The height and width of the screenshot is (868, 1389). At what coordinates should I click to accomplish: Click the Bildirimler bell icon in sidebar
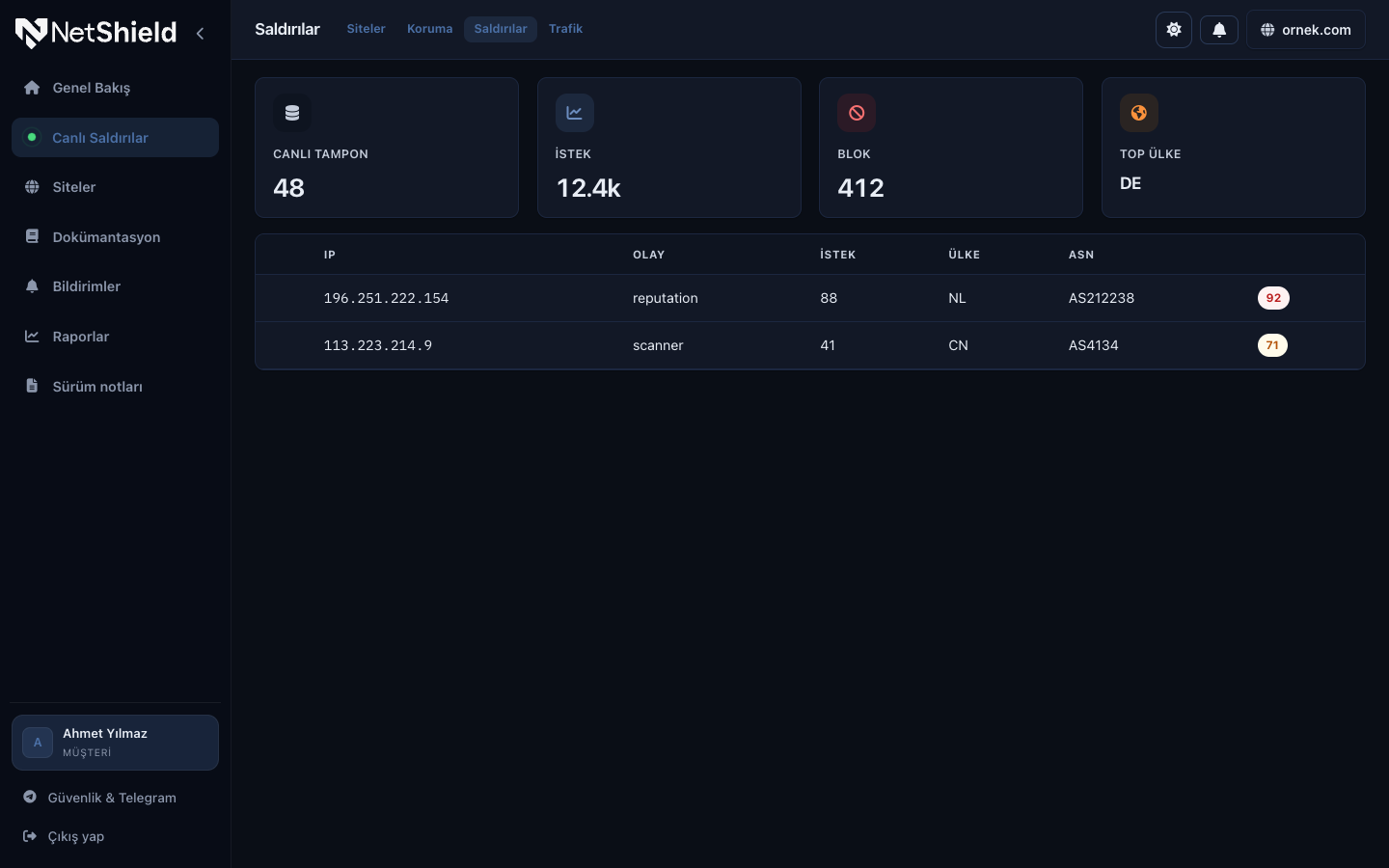coord(32,286)
